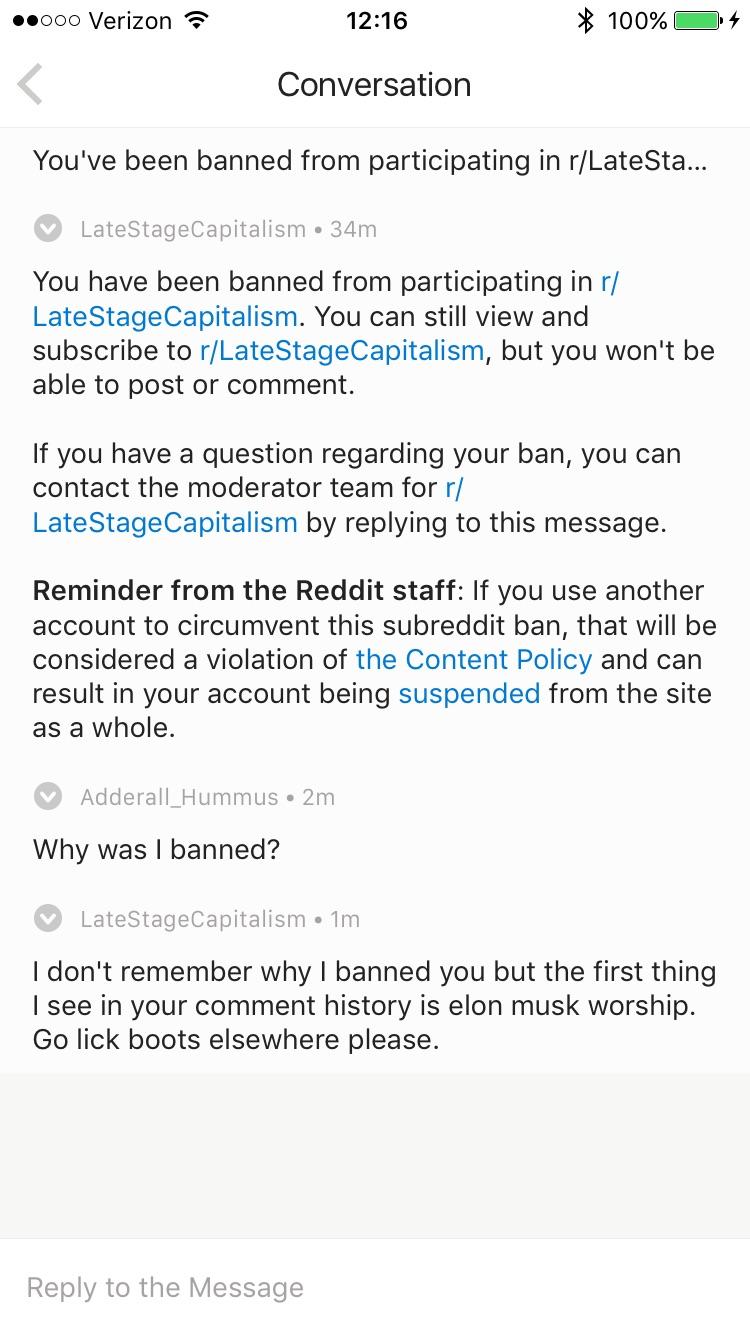Viewport: 750px width, 1334px height.
Task: Tap the Conversation title
Action: point(374,84)
